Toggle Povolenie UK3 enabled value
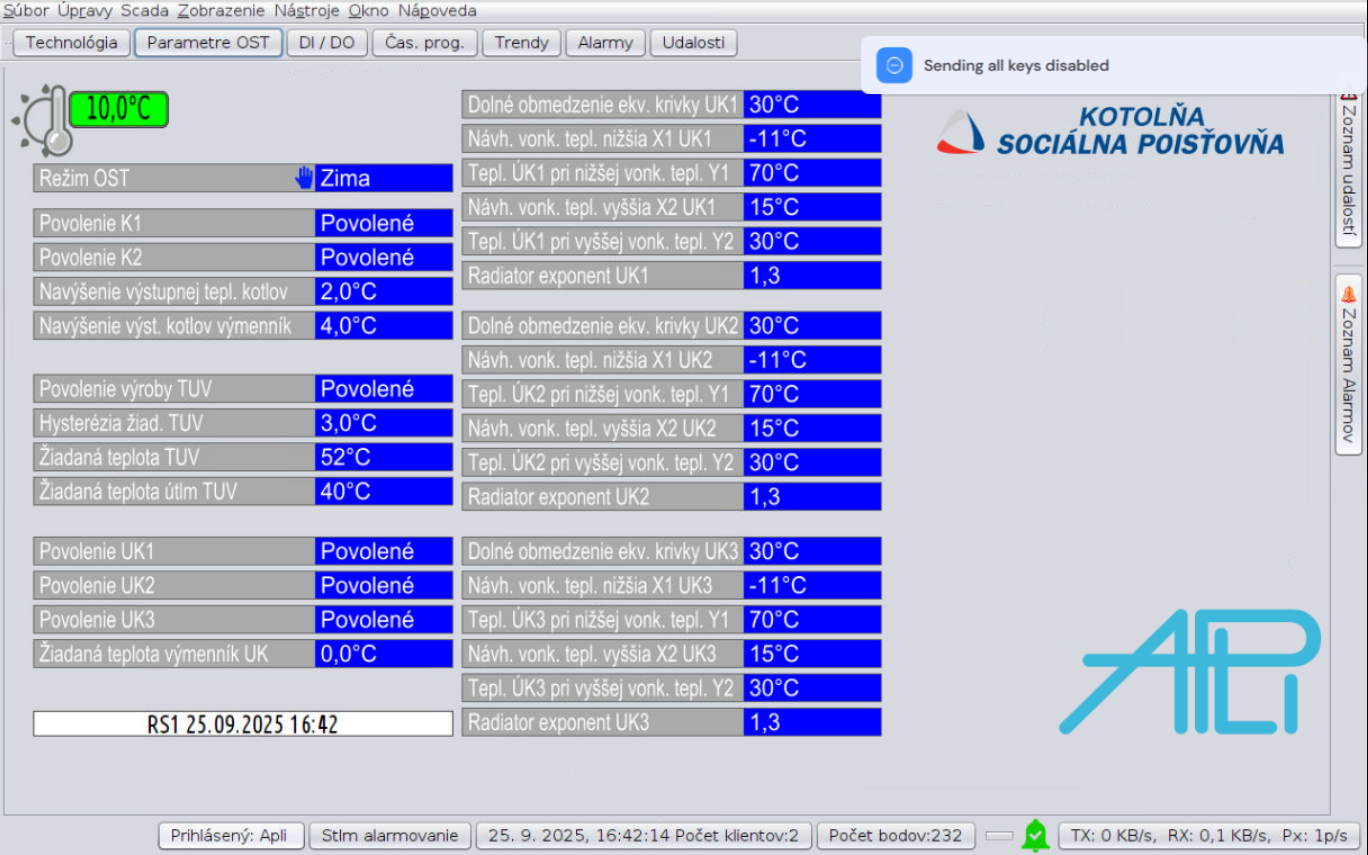Viewport: 1368px width, 855px height. click(384, 620)
